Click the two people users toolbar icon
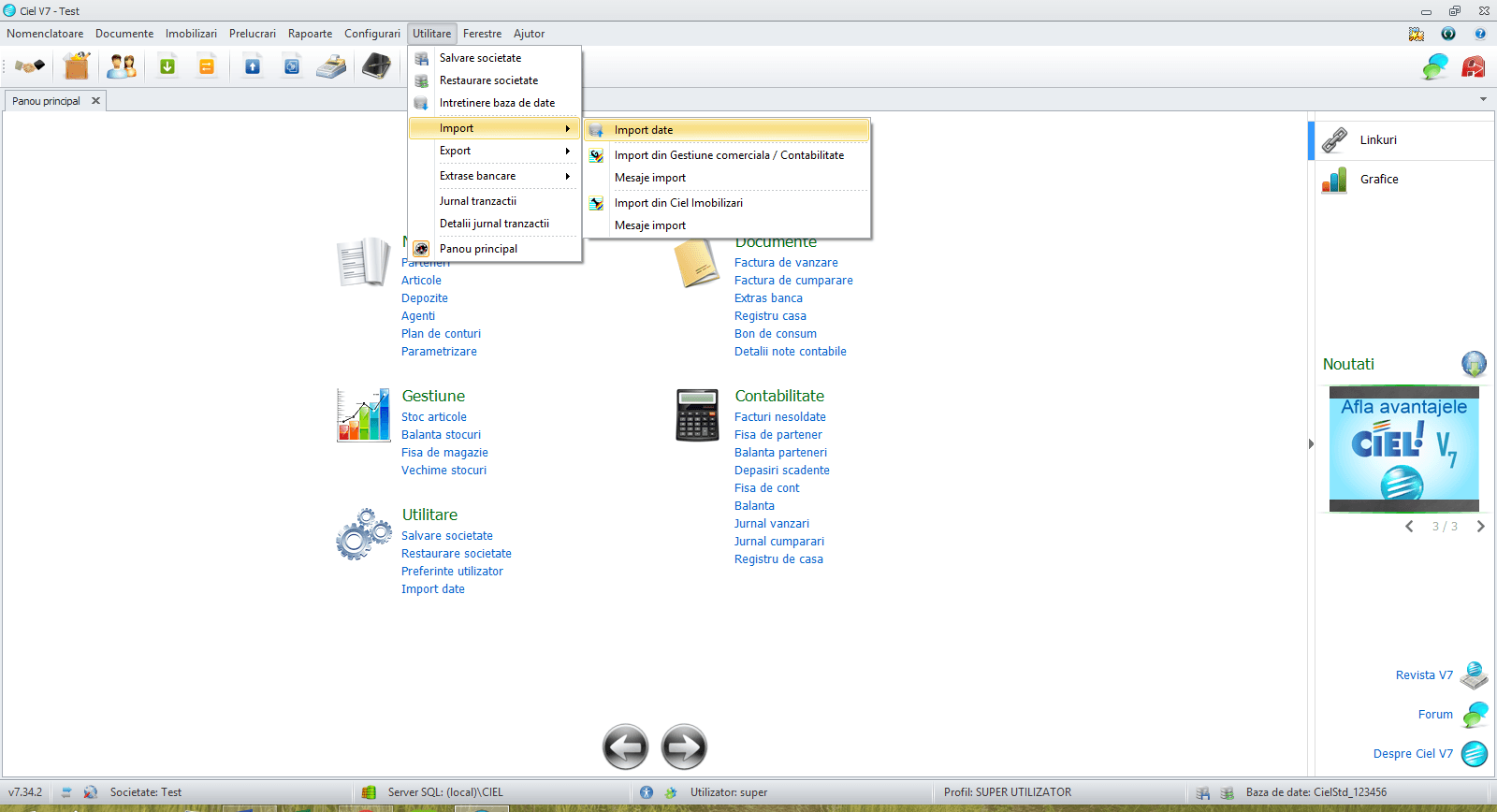The height and width of the screenshot is (812, 1497). [122, 66]
